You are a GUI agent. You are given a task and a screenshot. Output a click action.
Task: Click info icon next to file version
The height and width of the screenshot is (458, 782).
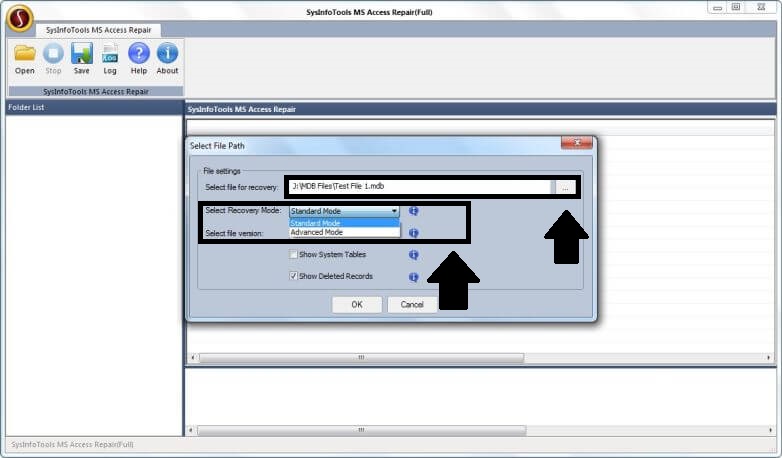(413, 233)
